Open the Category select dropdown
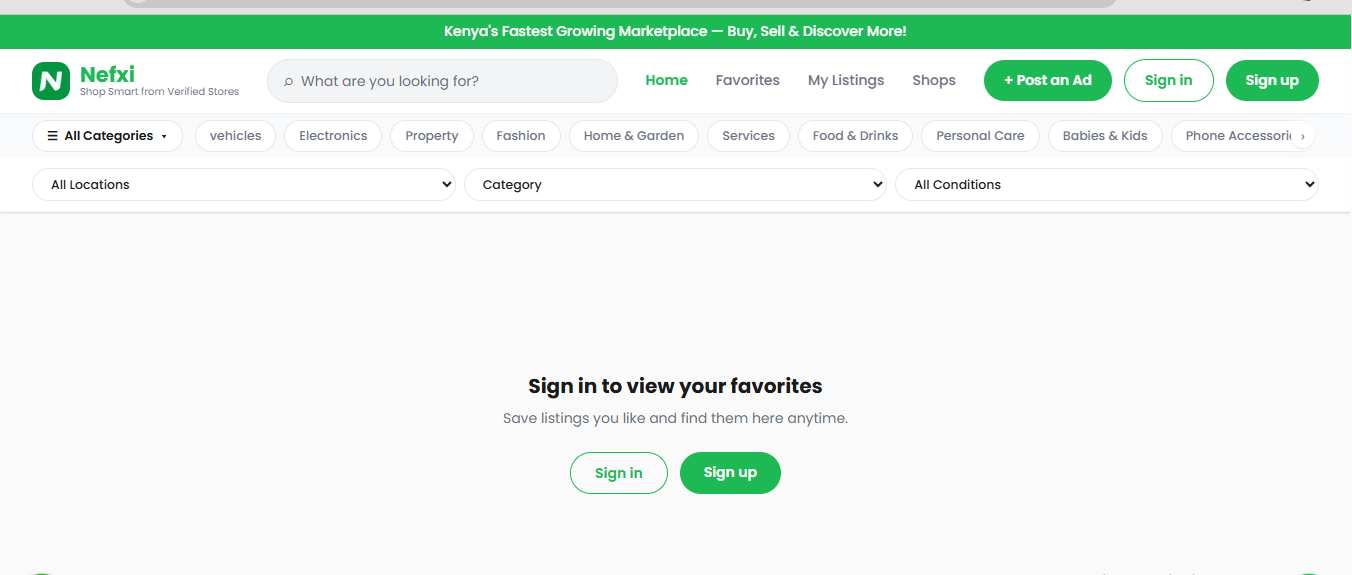Viewport: 1352px width, 575px height. point(675,185)
